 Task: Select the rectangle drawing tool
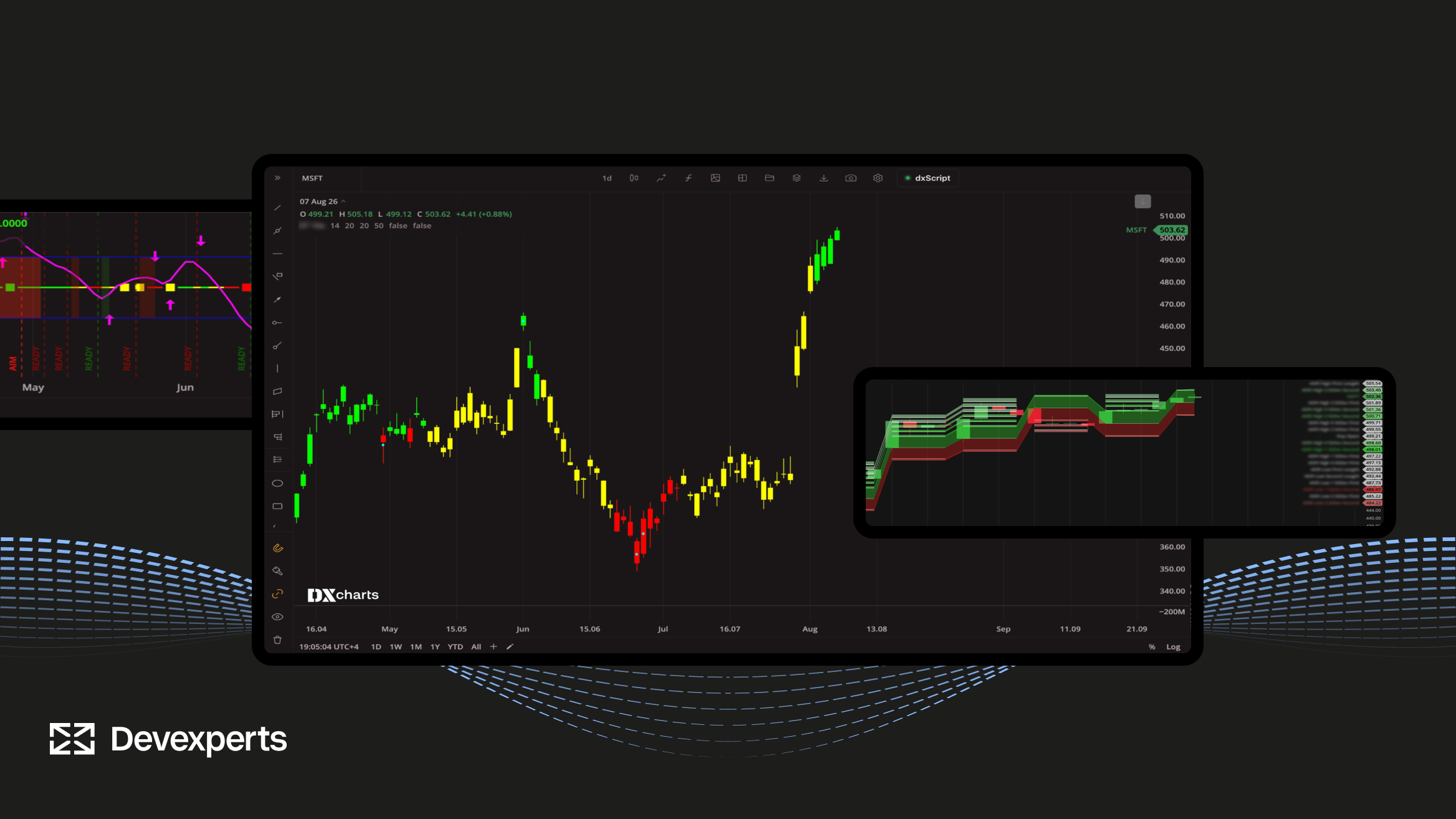[x=277, y=506]
